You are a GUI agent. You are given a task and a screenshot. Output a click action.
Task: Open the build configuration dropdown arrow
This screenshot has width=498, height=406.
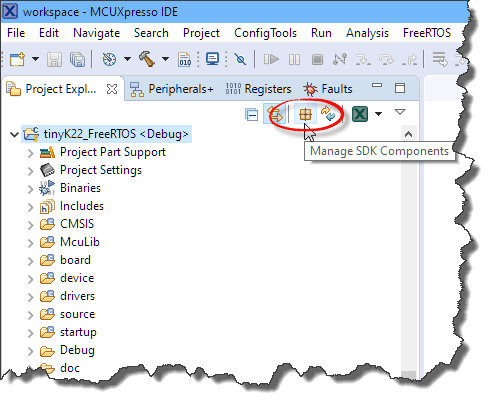tap(127, 59)
